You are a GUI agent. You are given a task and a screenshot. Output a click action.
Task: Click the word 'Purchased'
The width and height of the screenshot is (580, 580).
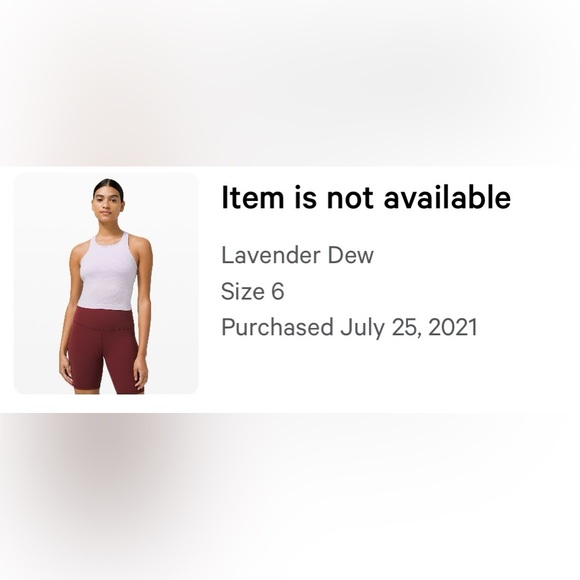pyautogui.click(x=277, y=327)
